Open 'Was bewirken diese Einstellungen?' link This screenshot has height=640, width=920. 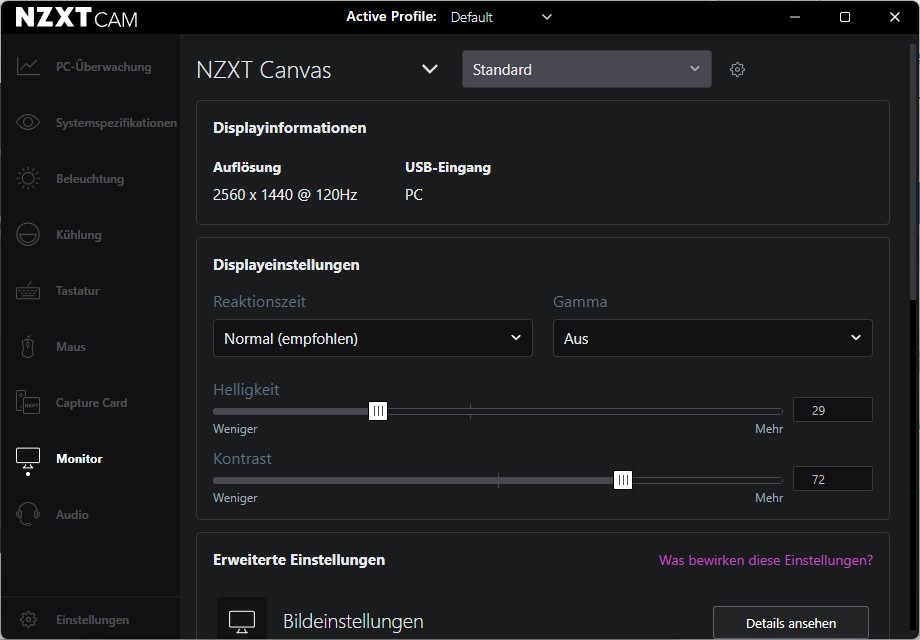pos(765,560)
